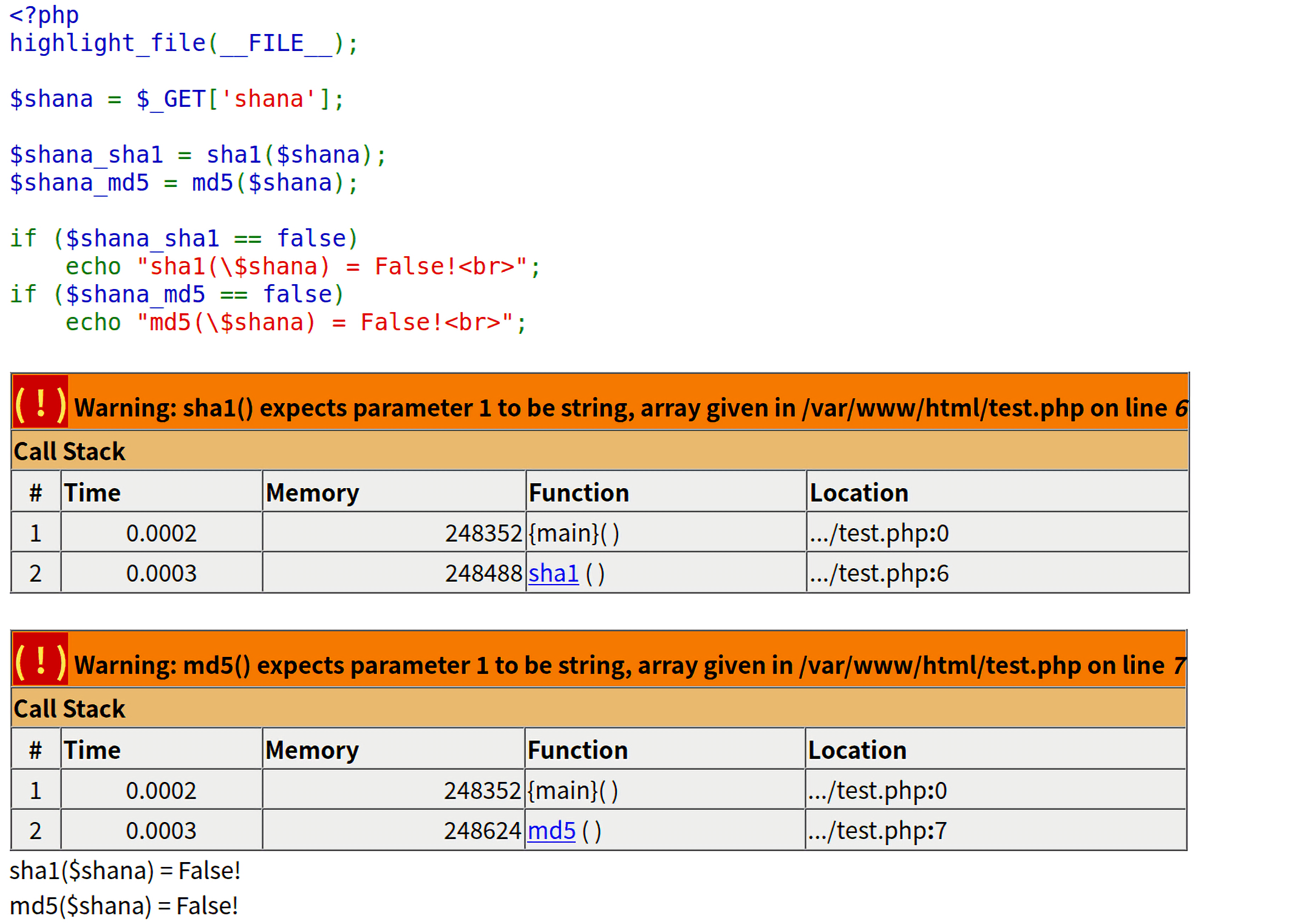The image size is (1308, 924).
Task: Click the code line $shana = $_GET['shana'];
Action: coord(177,99)
